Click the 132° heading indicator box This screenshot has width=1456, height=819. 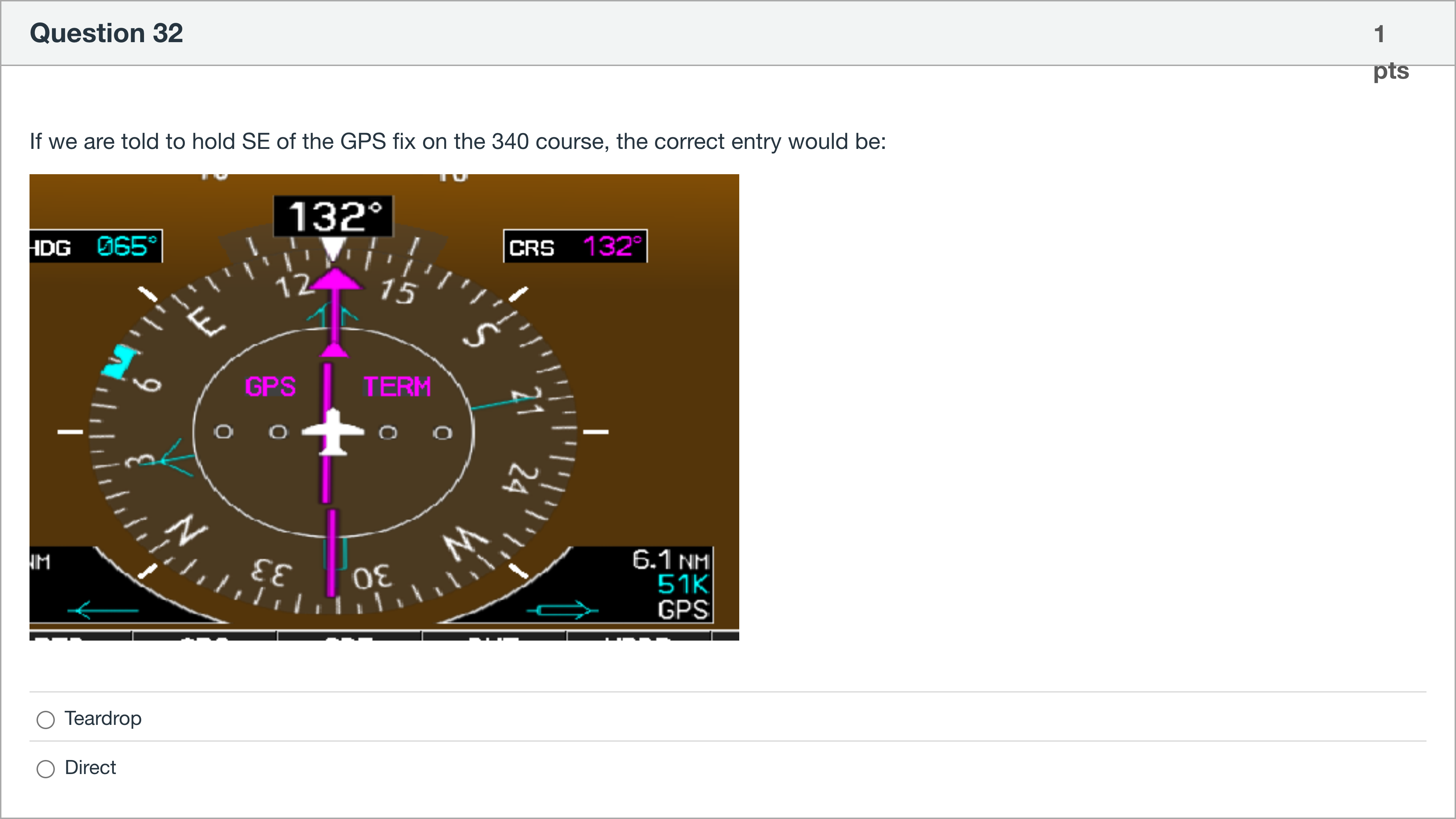point(333,216)
